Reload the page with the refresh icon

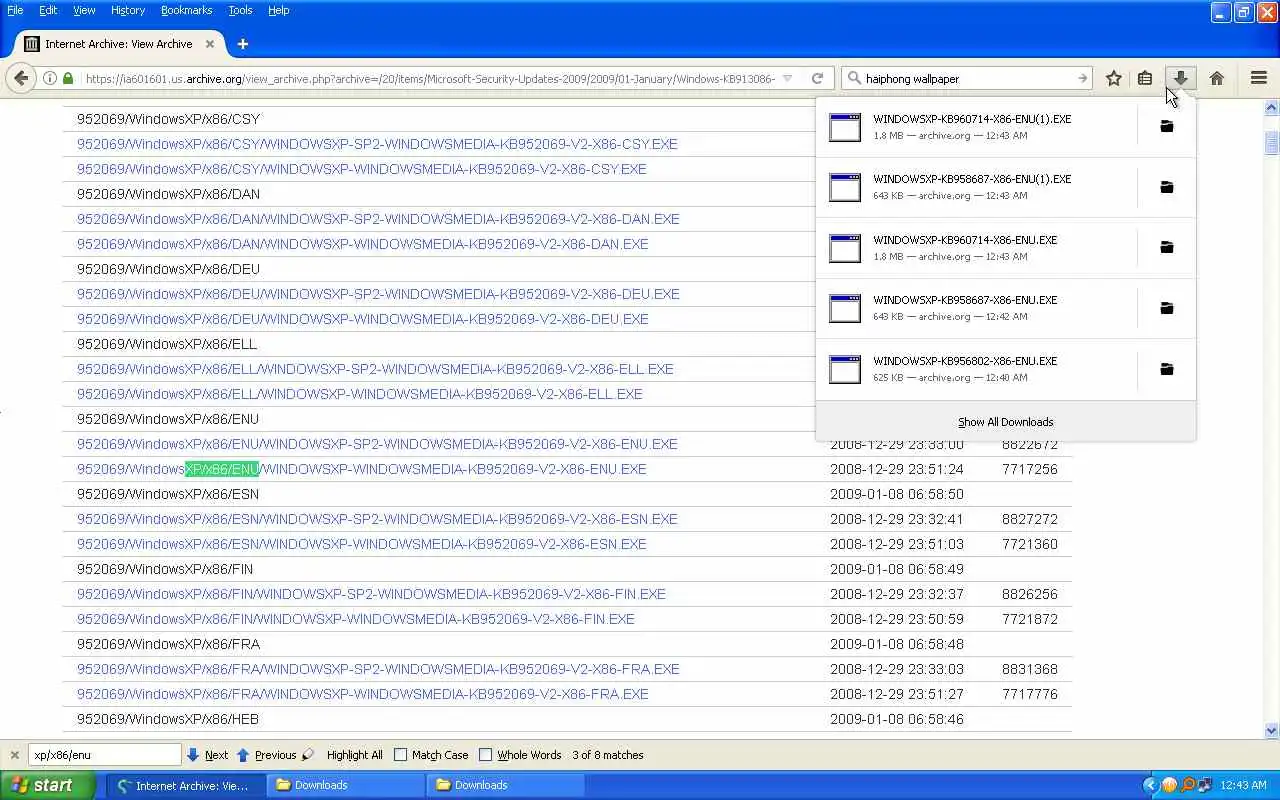pos(817,78)
